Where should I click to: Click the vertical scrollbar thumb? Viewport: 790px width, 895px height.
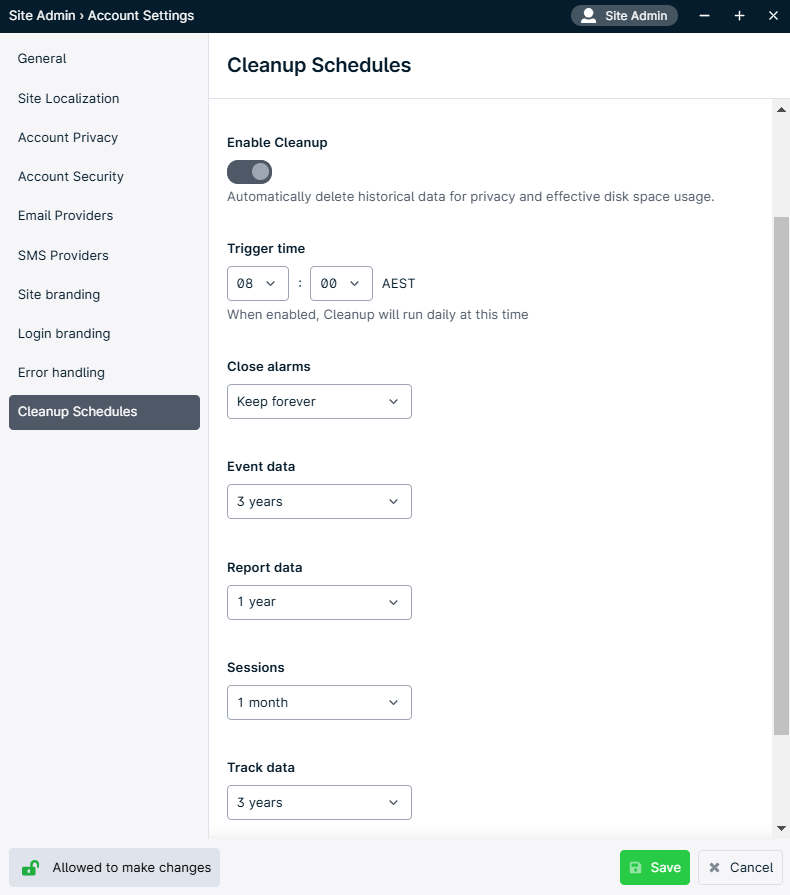pos(781,475)
